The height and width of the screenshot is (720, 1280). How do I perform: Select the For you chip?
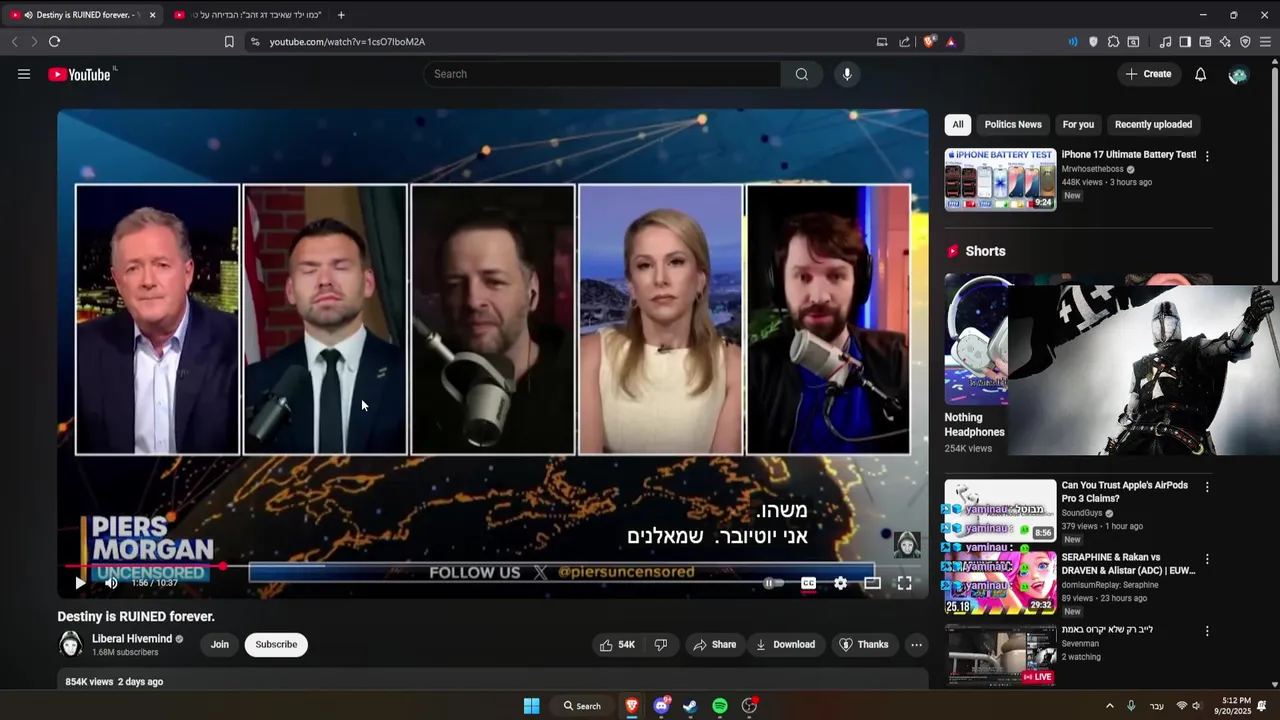click(x=1078, y=125)
